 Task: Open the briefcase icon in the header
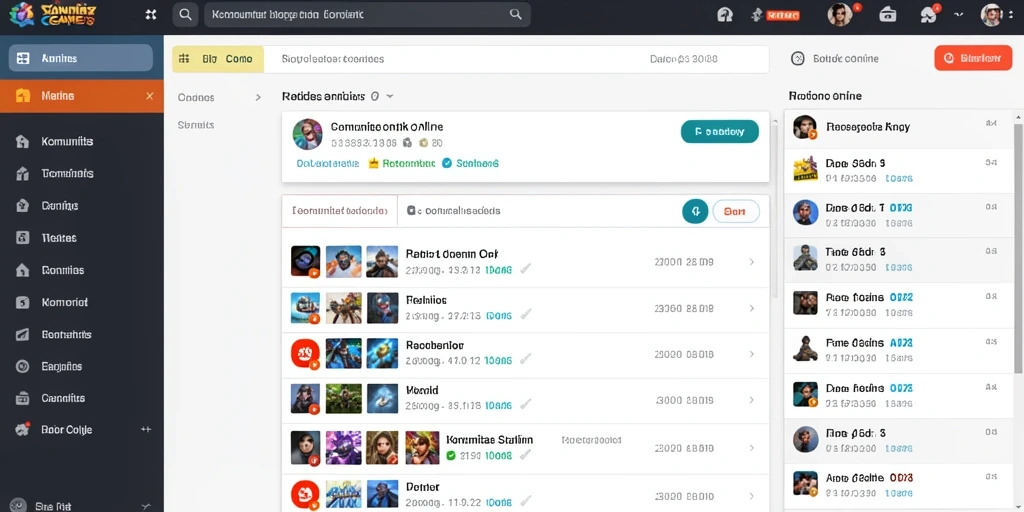point(888,14)
